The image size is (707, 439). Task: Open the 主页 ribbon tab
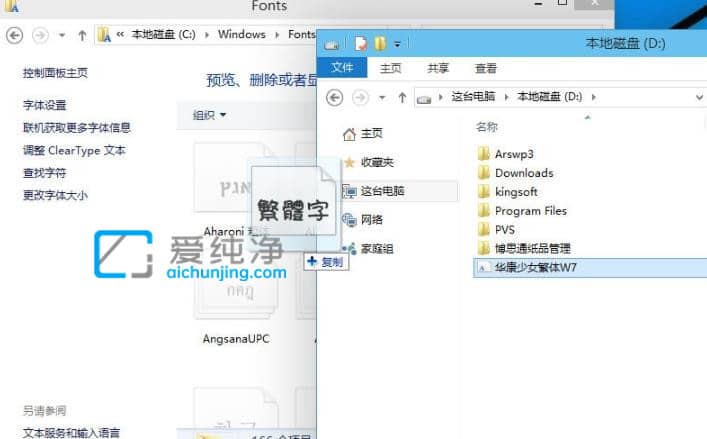[390, 69]
